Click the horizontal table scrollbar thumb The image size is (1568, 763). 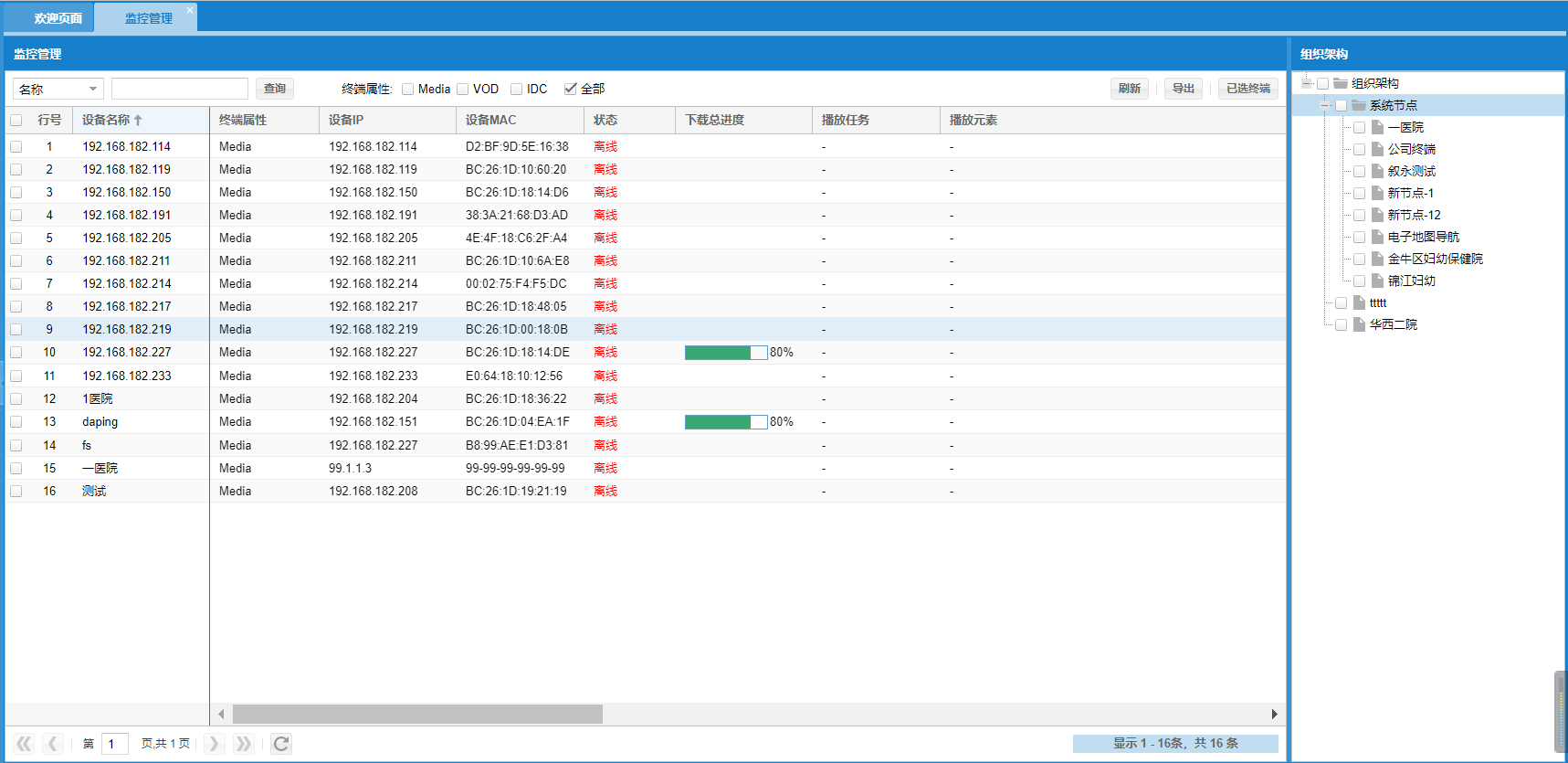click(417, 714)
